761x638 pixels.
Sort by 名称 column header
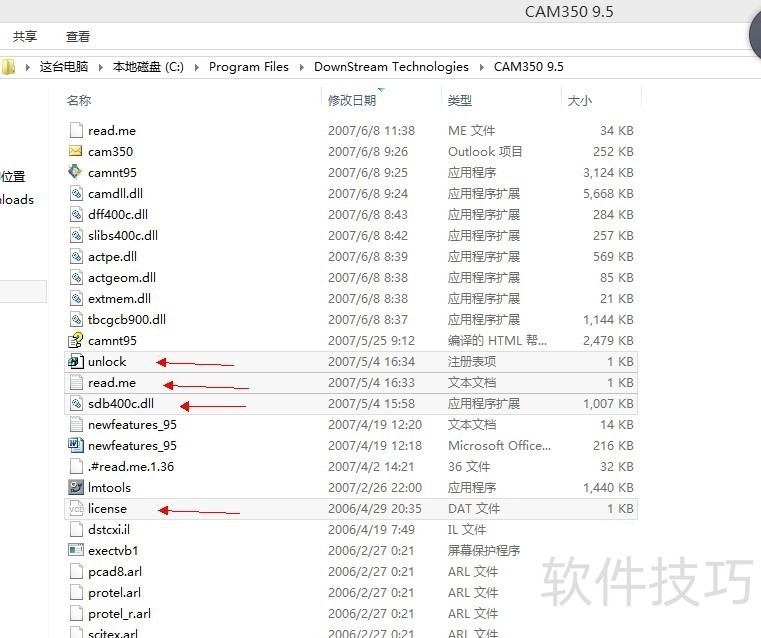[x=79, y=100]
